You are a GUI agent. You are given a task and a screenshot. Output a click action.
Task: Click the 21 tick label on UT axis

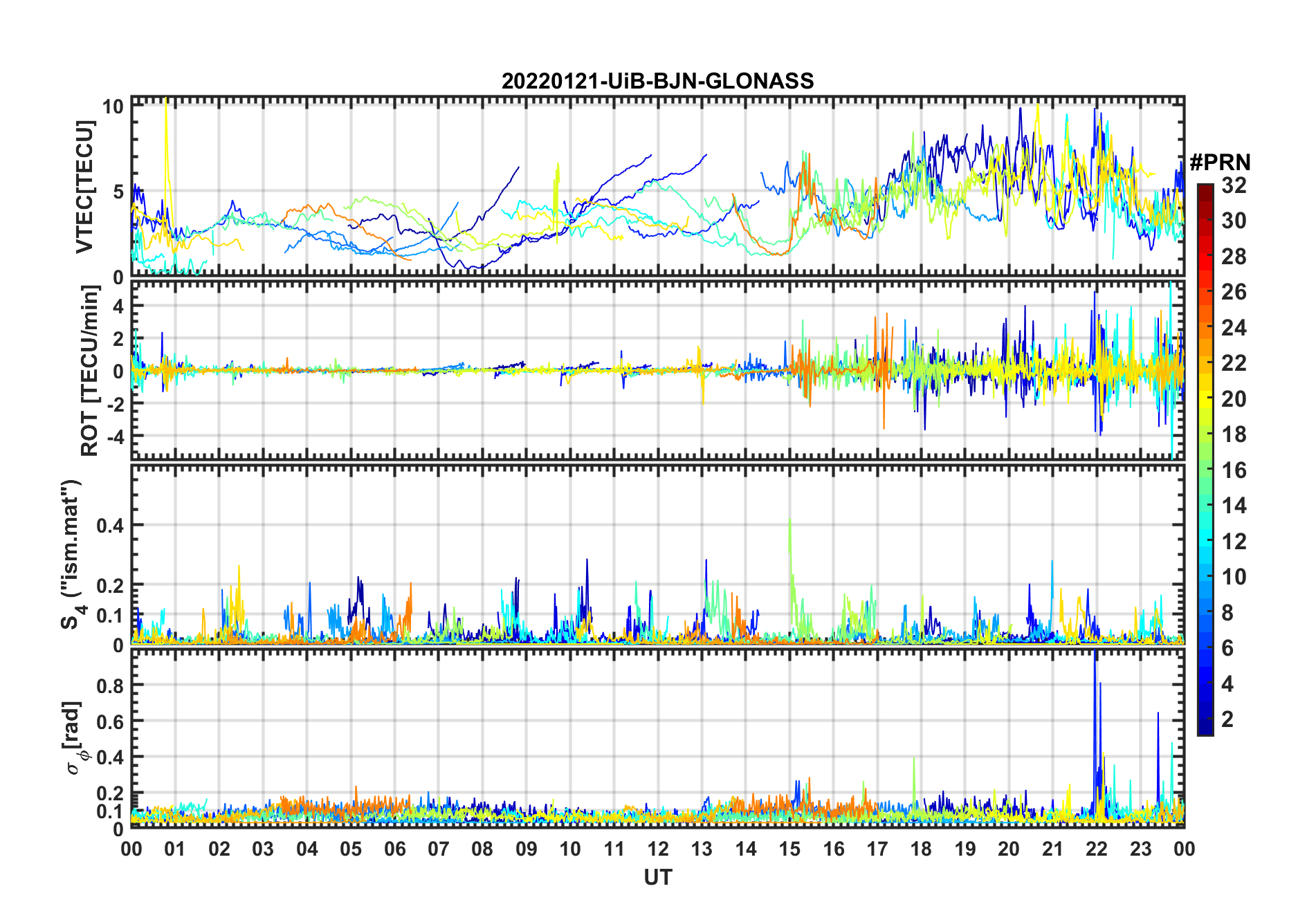pos(1053,849)
